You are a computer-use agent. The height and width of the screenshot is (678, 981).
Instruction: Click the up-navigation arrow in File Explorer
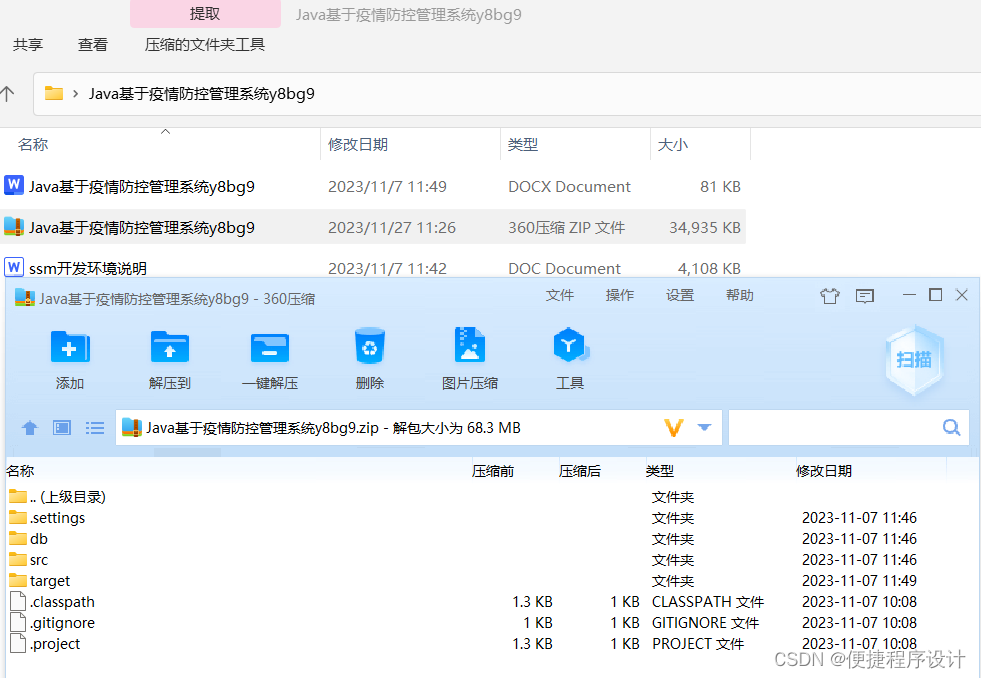click(x=9, y=95)
